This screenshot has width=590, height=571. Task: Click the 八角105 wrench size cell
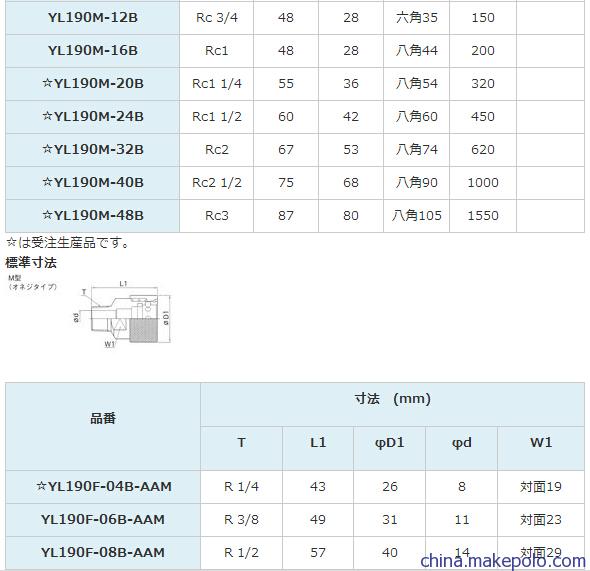click(x=417, y=216)
